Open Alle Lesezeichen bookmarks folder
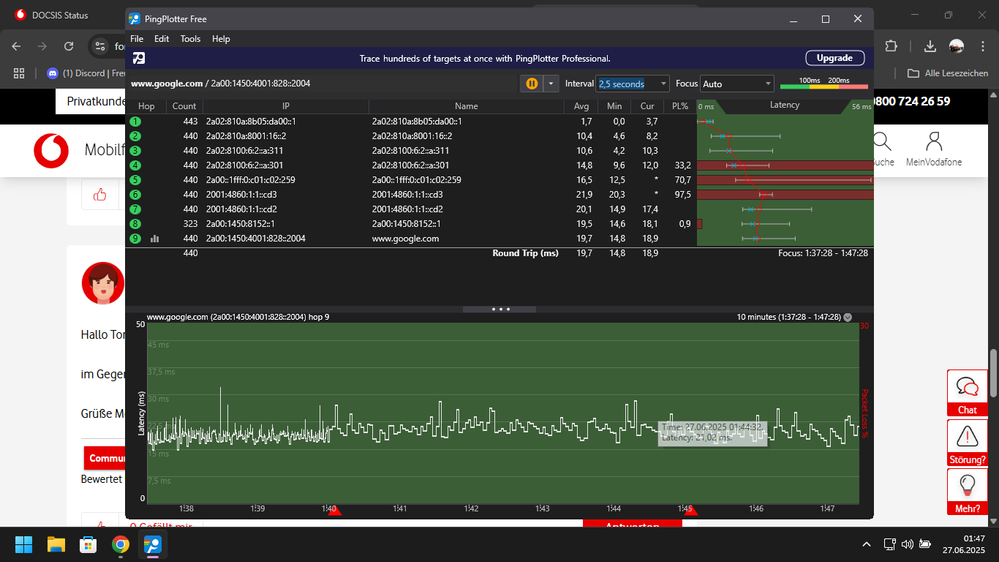The height and width of the screenshot is (562, 999). tap(947, 73)
